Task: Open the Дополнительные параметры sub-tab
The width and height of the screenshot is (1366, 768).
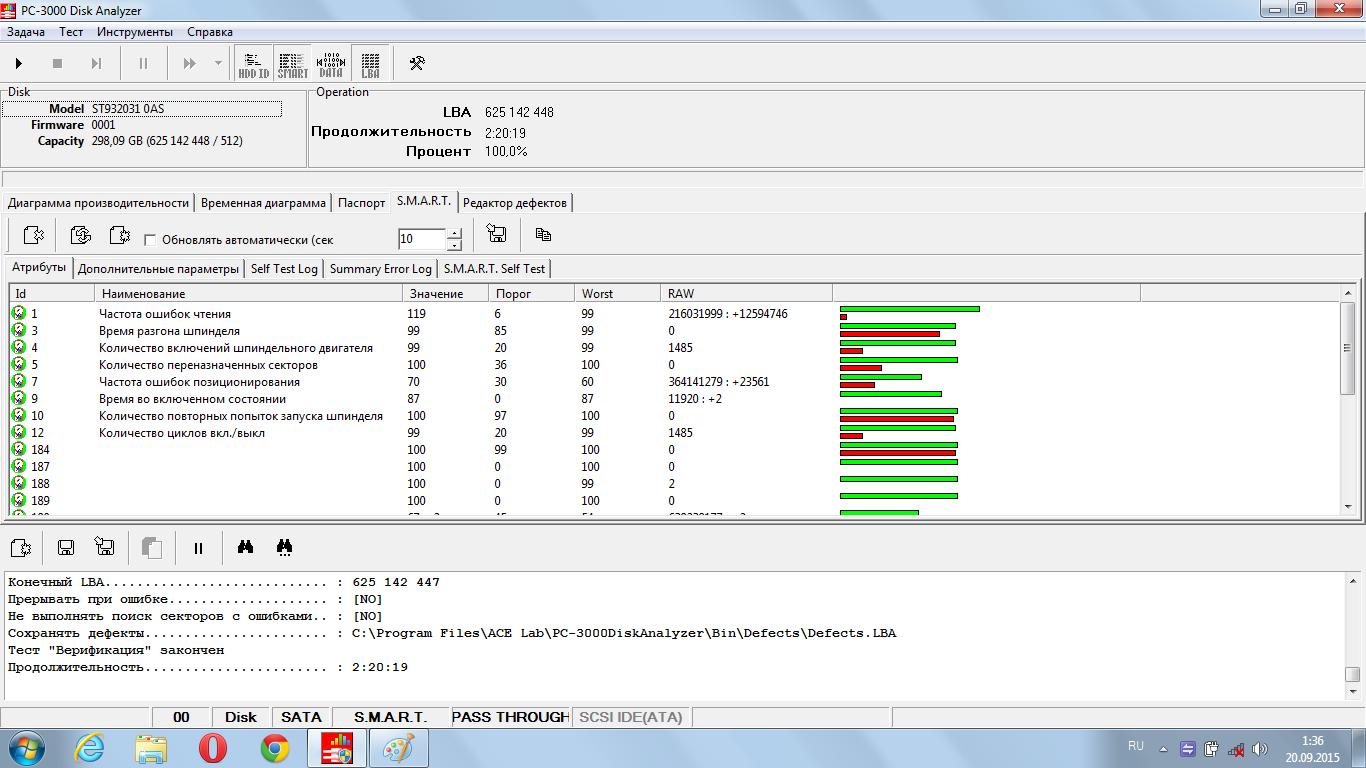Action: click(x=159, y=269)
